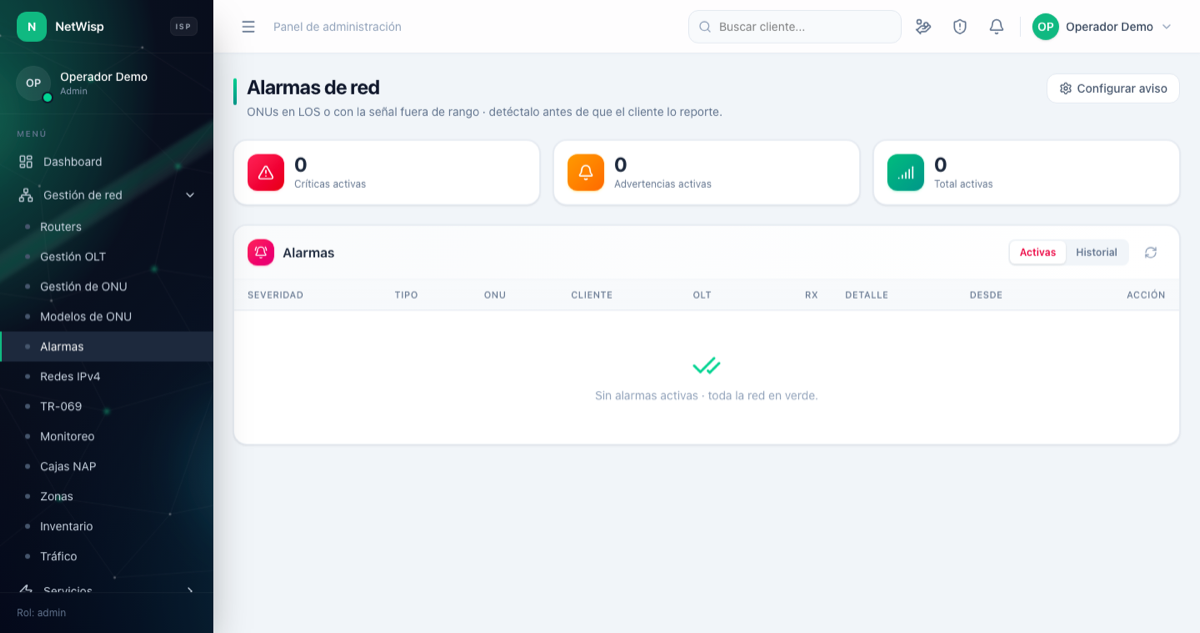The height and width of the screenshot is (633, 1200).
Task: Click the OLT column header
Action: [x=702, y=295]
